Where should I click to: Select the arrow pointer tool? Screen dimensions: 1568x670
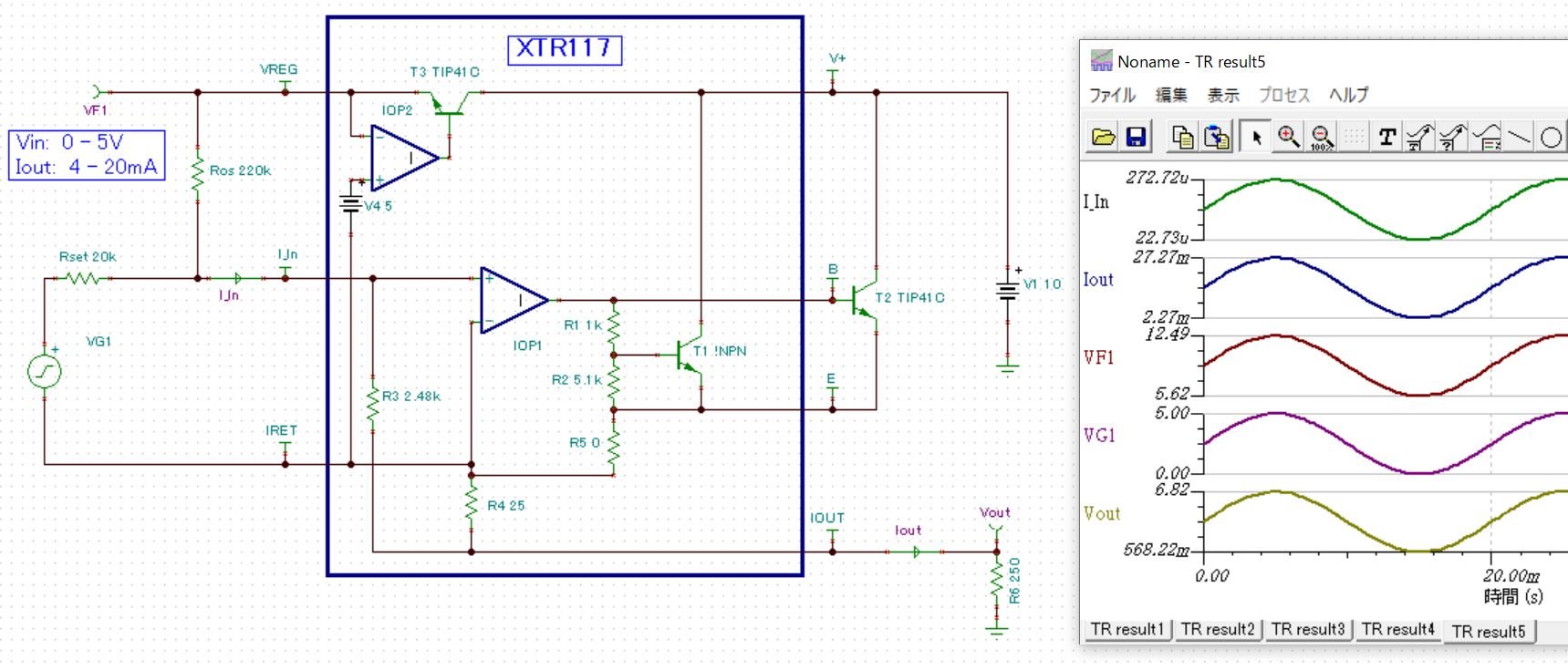(x=1256, y=137)
